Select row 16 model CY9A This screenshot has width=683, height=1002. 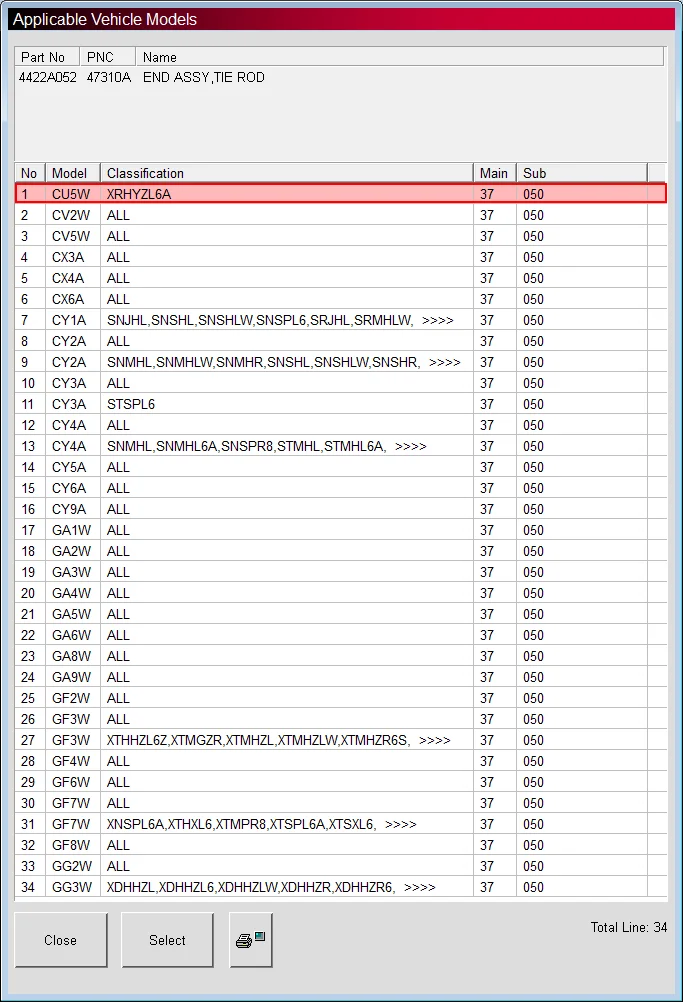[x=68, y=509]
